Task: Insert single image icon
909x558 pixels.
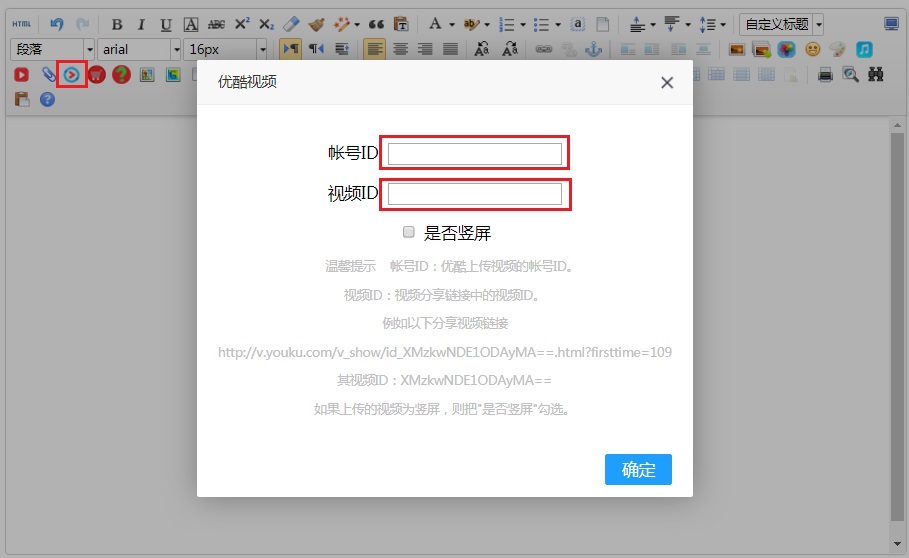Action: click(x=736, y=49)
